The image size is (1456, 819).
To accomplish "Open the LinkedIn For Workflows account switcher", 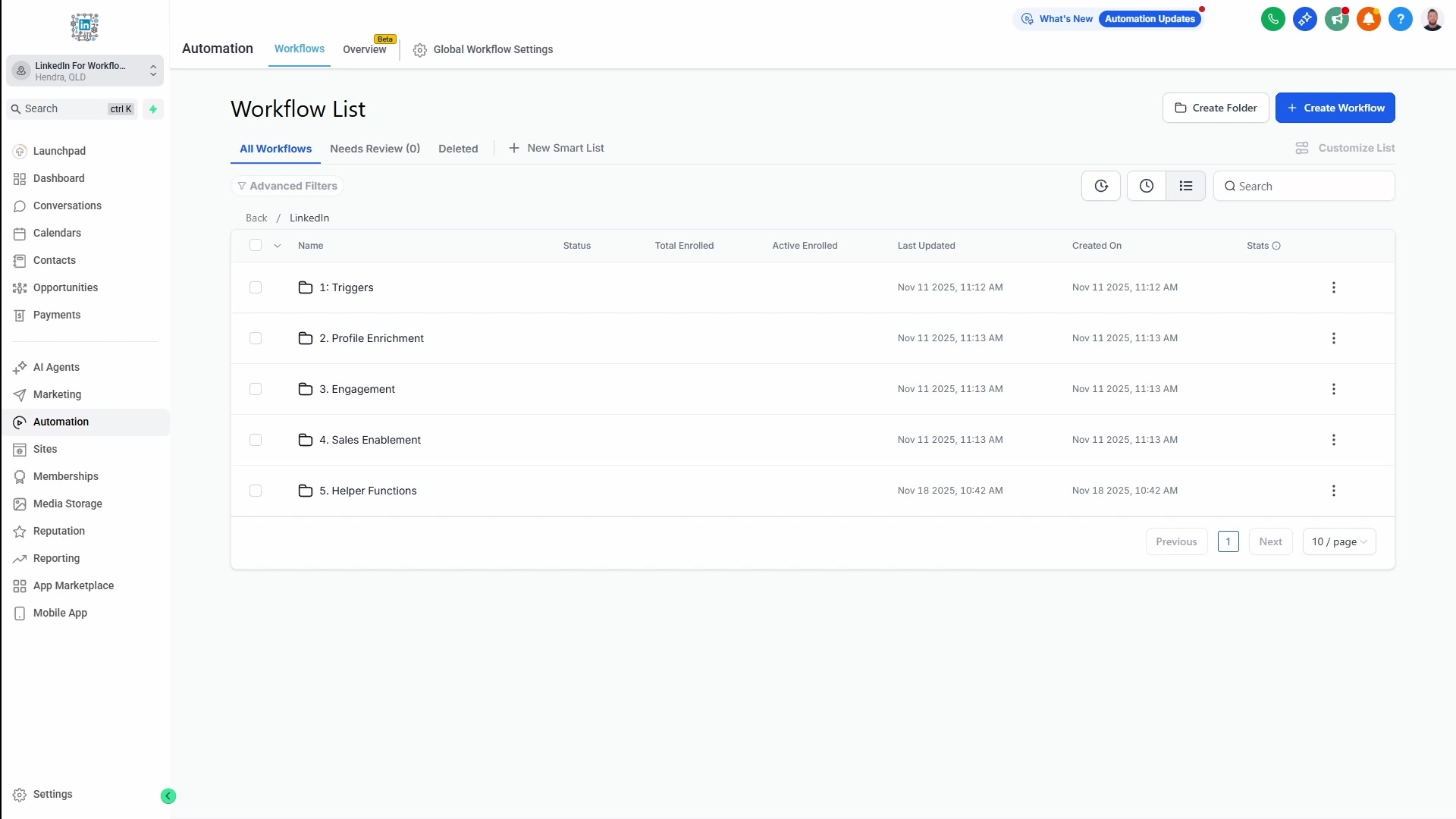I will 85,71.
